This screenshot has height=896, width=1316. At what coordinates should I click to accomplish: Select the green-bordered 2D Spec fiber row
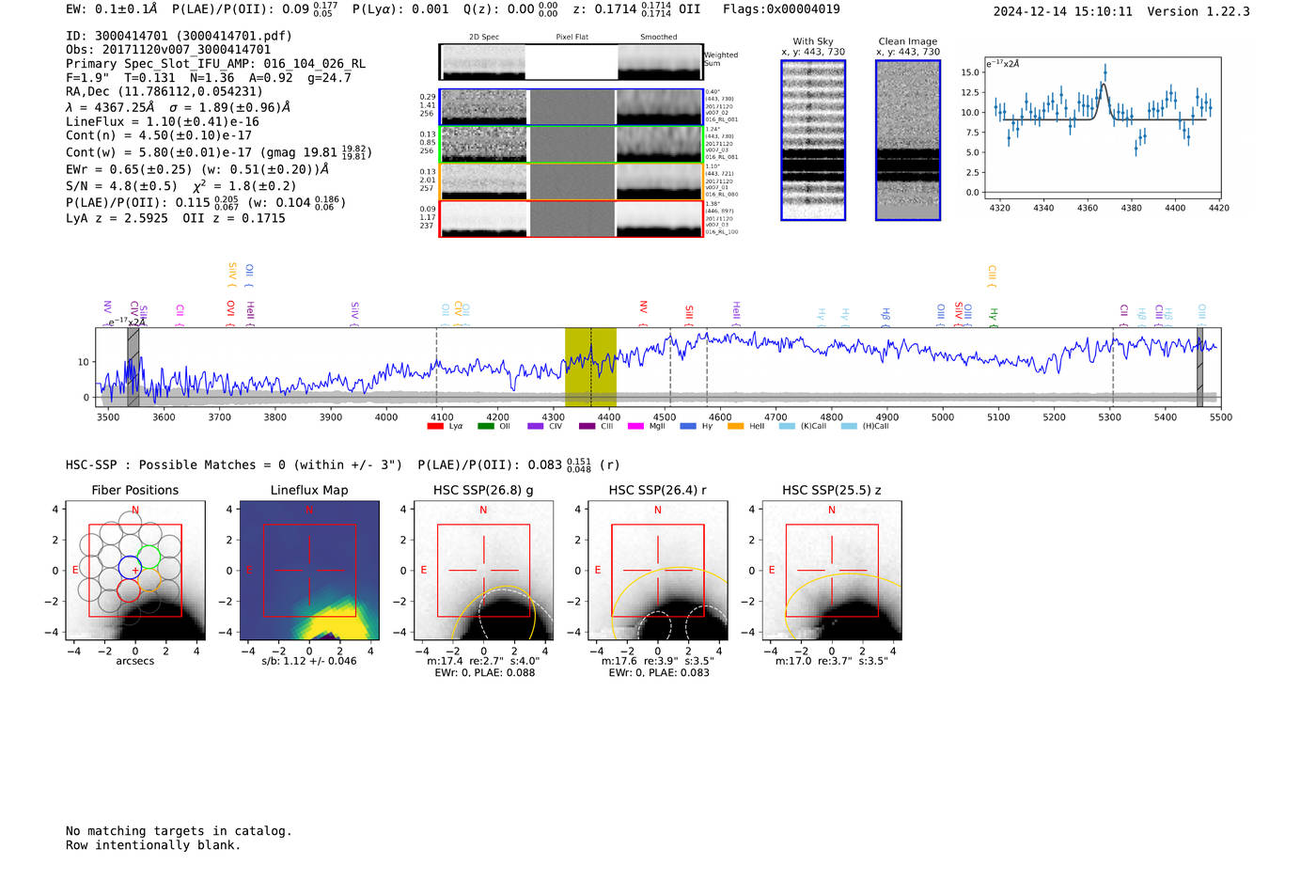(572, 145)
